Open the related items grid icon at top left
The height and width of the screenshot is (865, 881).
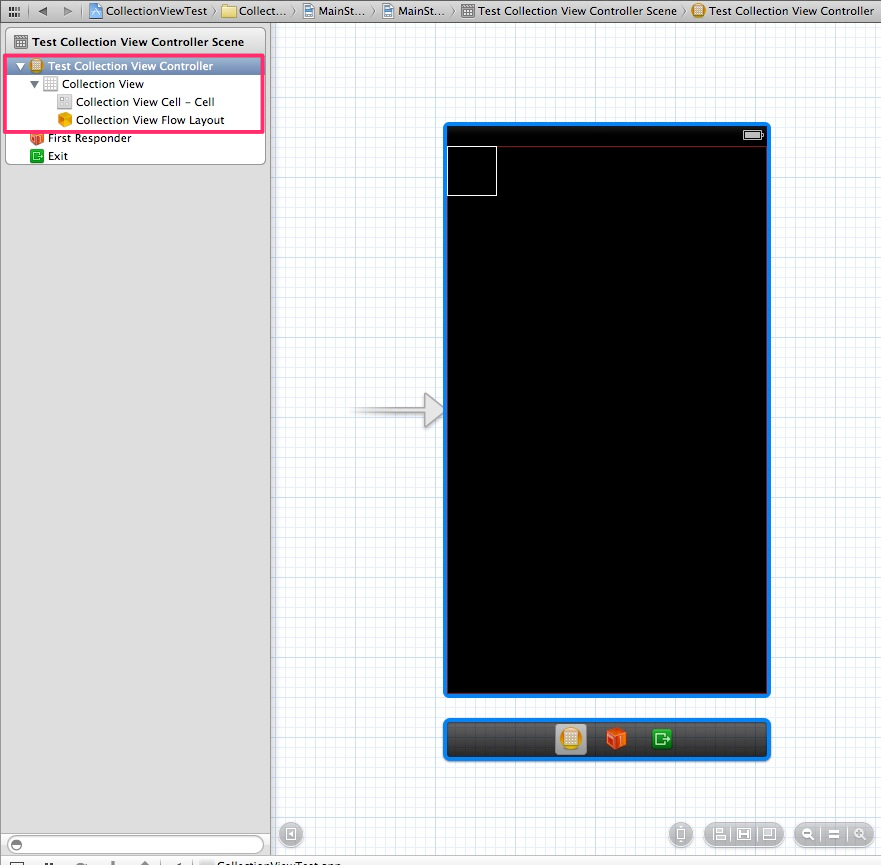pyautogui.click(x=14, y=11)
